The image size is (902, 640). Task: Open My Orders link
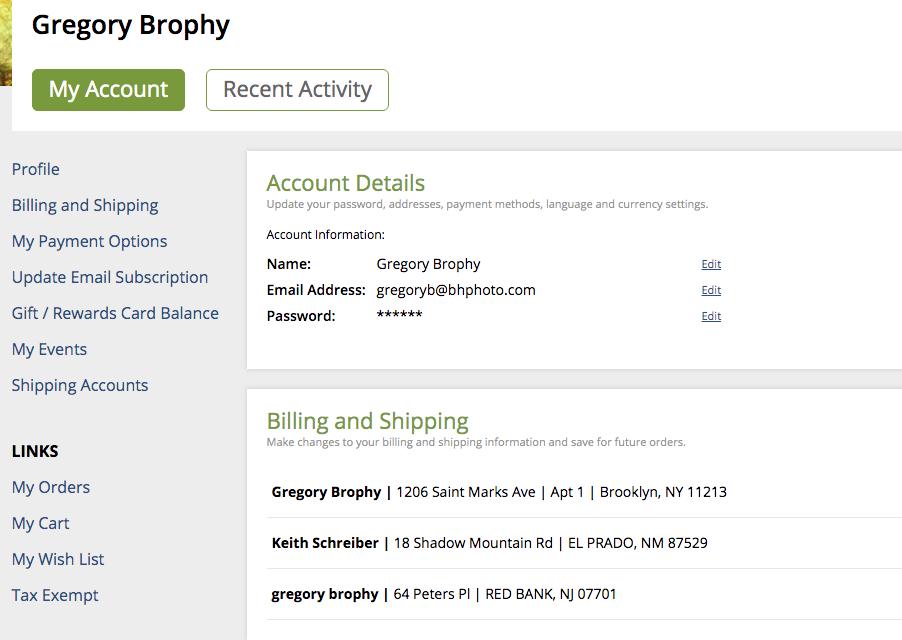pyautogui.click(x=51, y=488)
